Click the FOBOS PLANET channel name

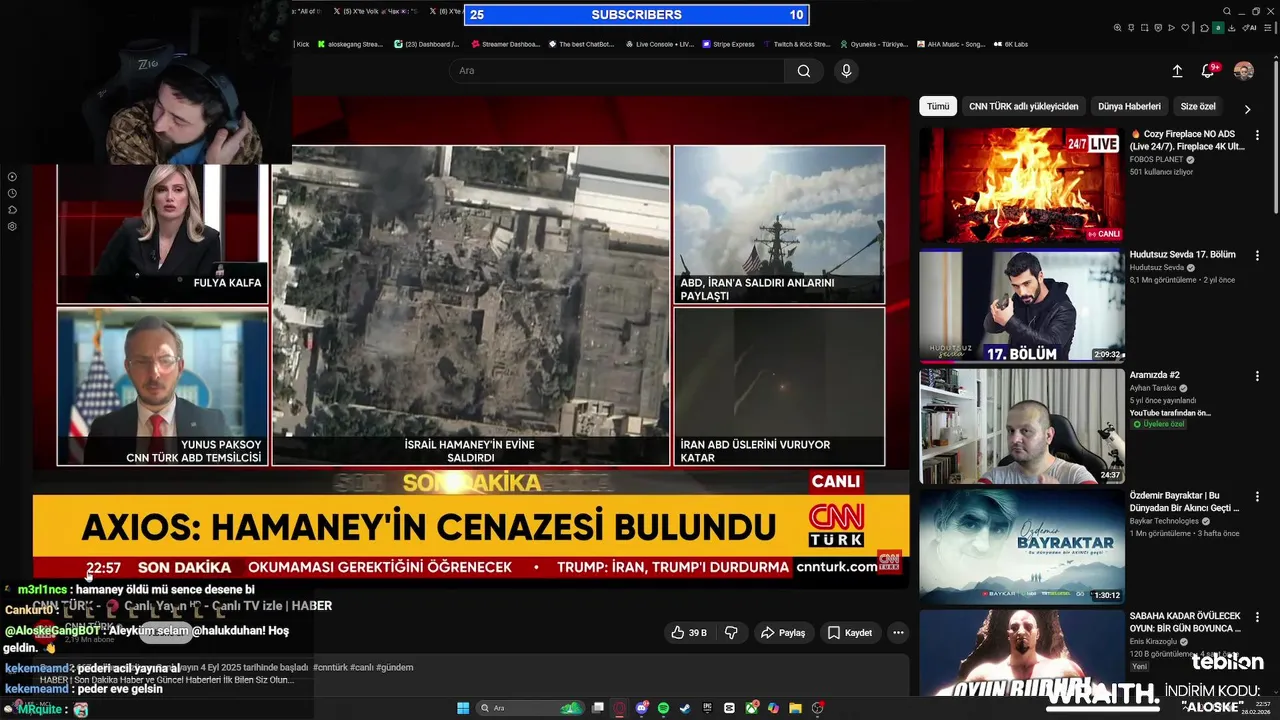(1156, 159)
